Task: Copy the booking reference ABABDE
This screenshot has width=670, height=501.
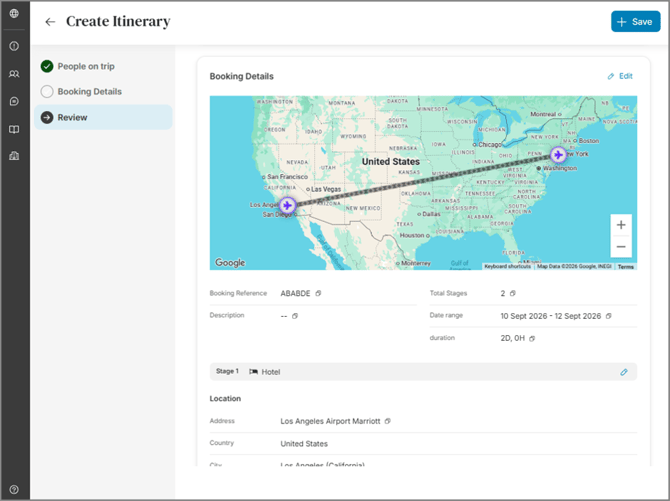Action: coord(318,293)
